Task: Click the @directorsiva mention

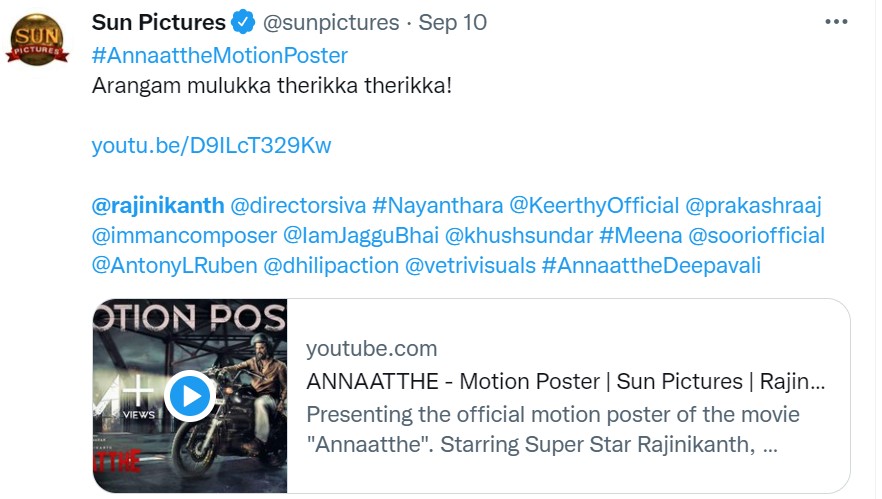Action: [297, 206]
